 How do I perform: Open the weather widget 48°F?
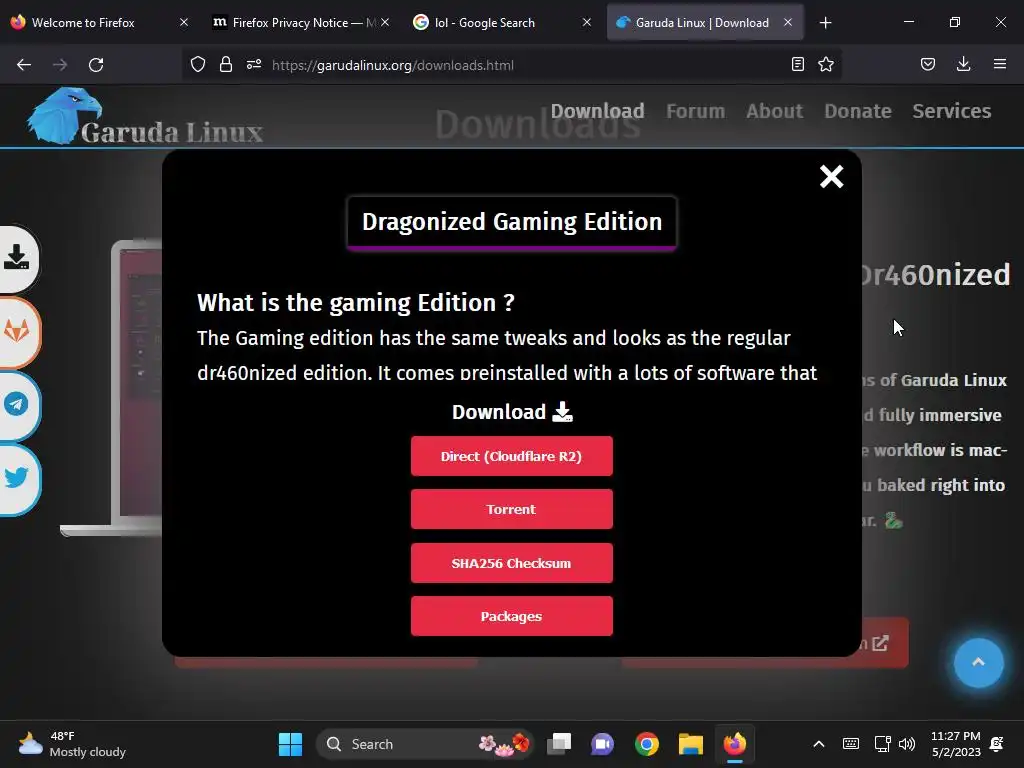click(x=73, y=744)
